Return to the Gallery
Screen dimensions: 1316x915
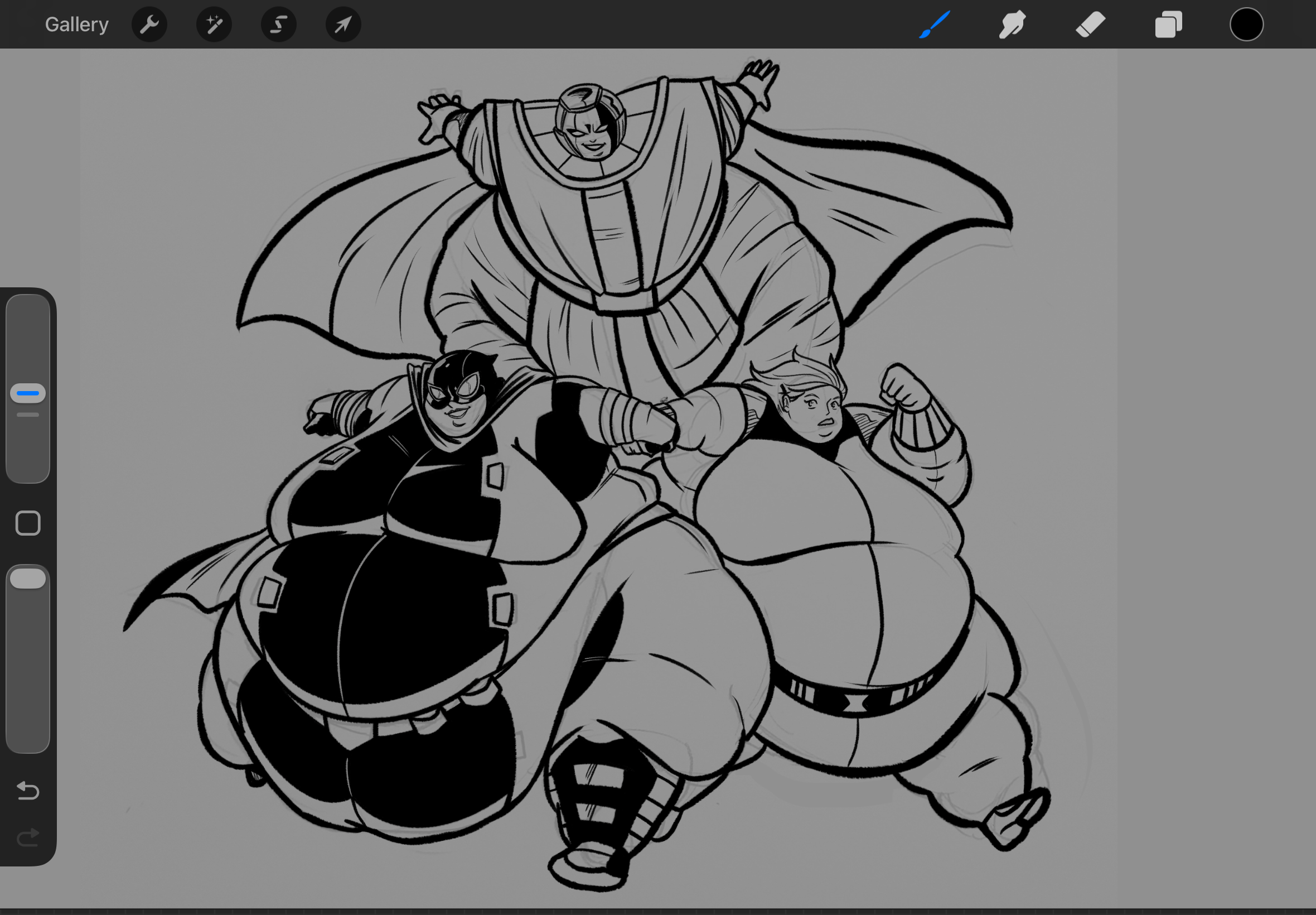click(x=77, y=25)
